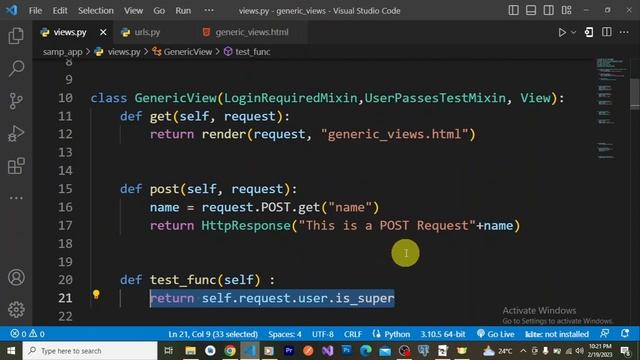The height and width of the screenshot is (360, 640).
Task: Click LoginRequiredMixin in class definition
Action: pyautogui.click(x=291, y=98)
